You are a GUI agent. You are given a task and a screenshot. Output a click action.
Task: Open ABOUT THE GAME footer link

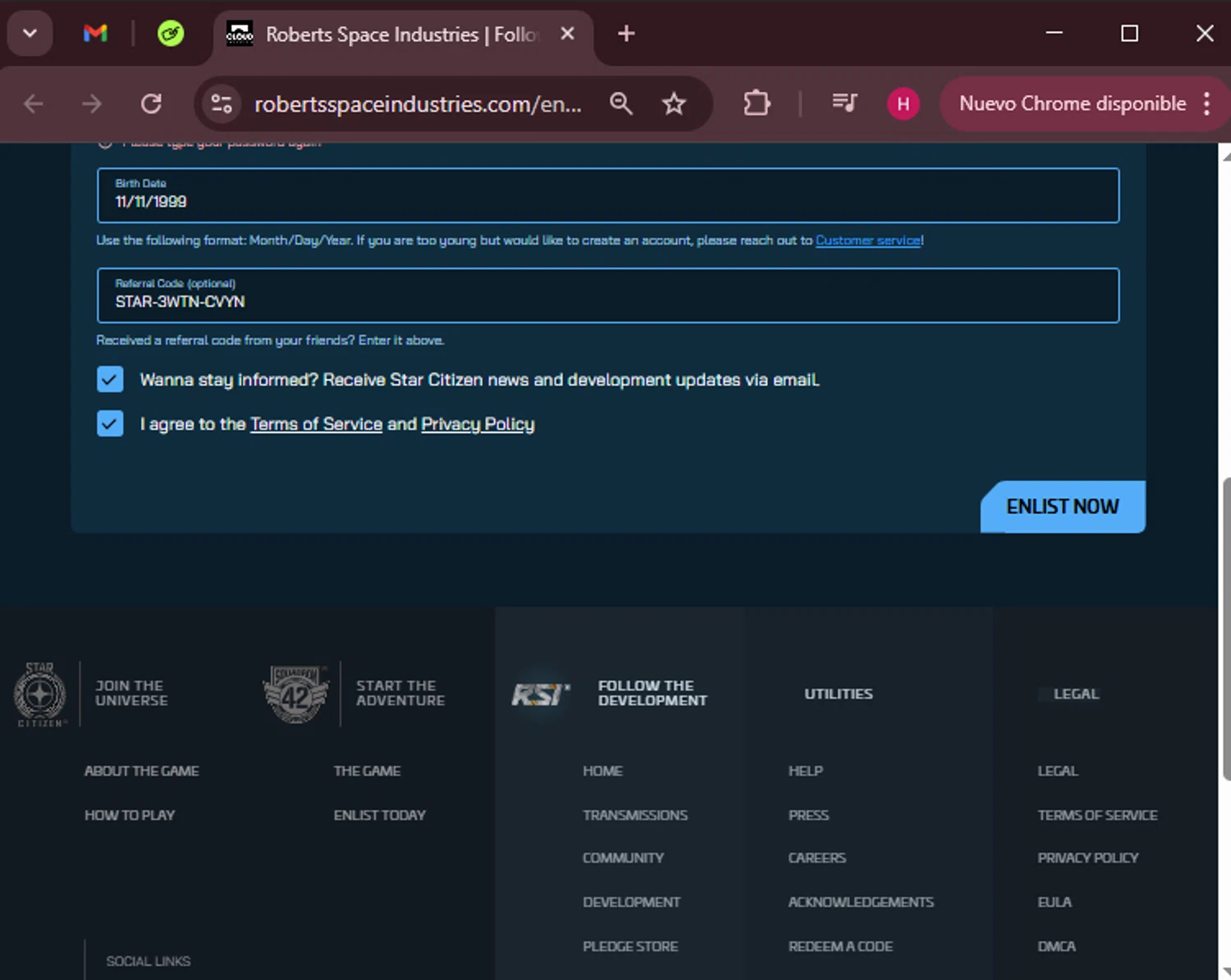[141, 771]
